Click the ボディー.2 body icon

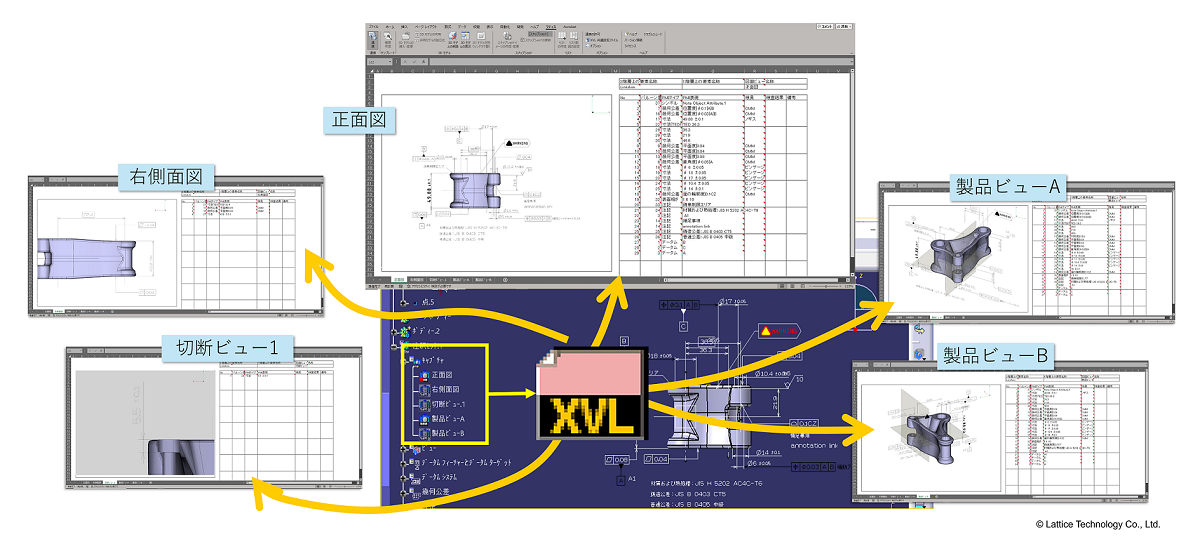(x=405, y=330)
